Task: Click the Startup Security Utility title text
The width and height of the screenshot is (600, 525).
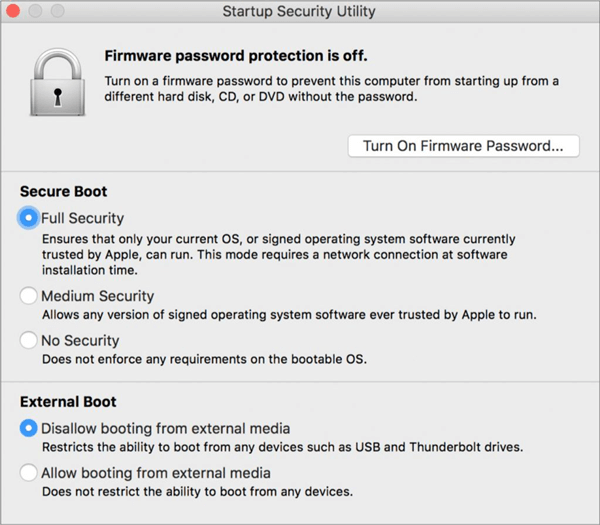Action: point(300,13)
